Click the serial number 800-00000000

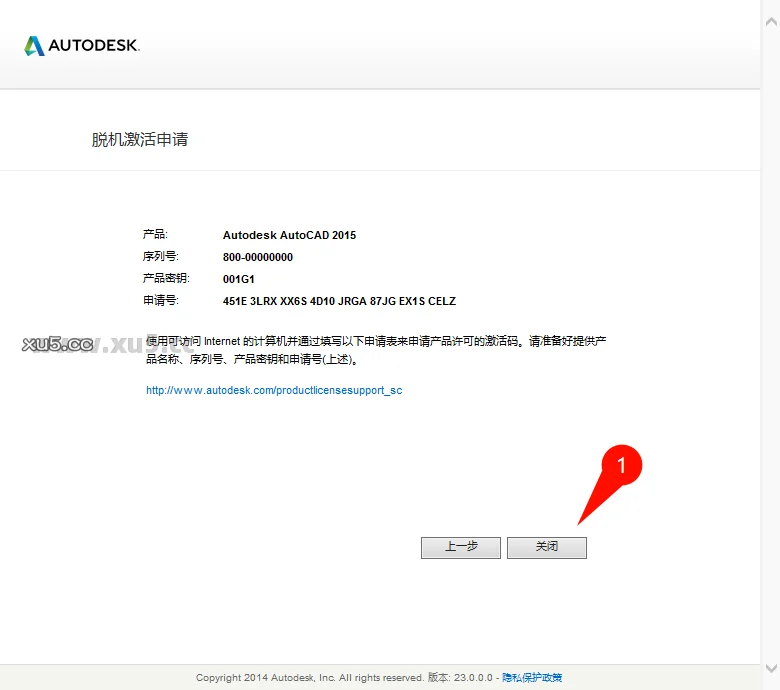[x=258, y=257]
